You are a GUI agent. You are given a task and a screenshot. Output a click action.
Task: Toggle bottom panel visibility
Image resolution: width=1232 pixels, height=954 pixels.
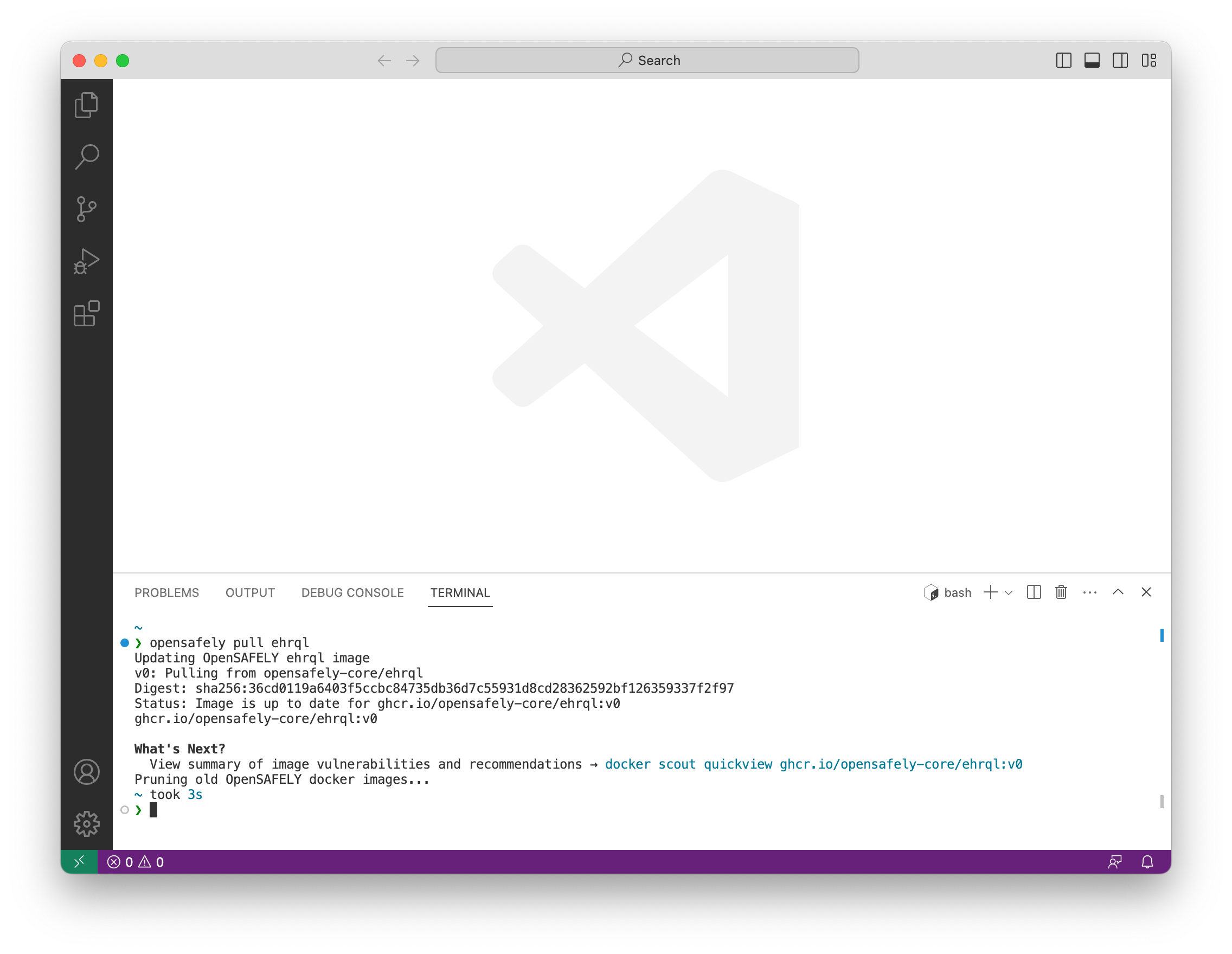(x=1092, y=60)
